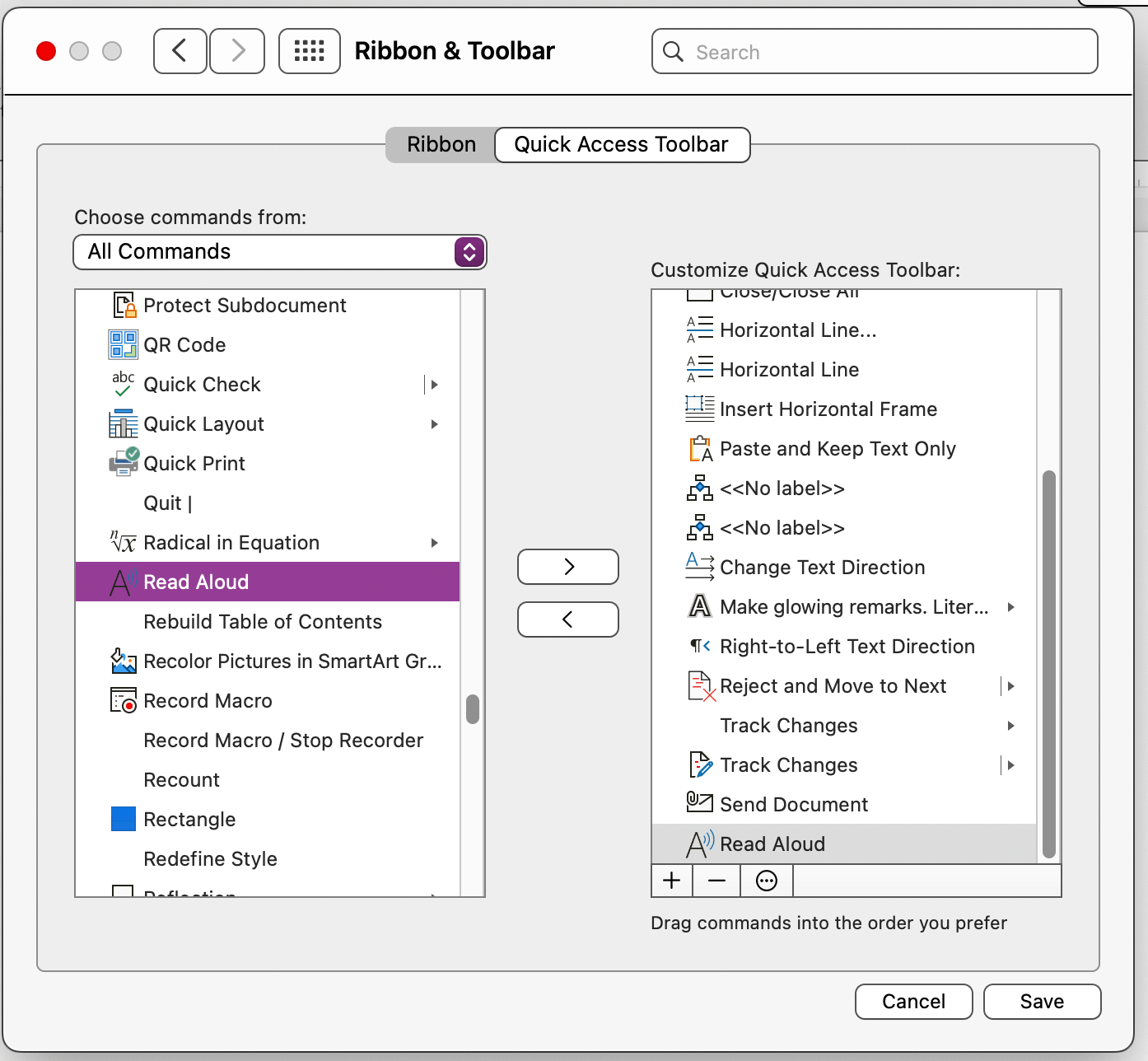Switch to the Ribbon tab
Image resolution: width=1148 pixels, height=1061 pixels.
(441, 145)
